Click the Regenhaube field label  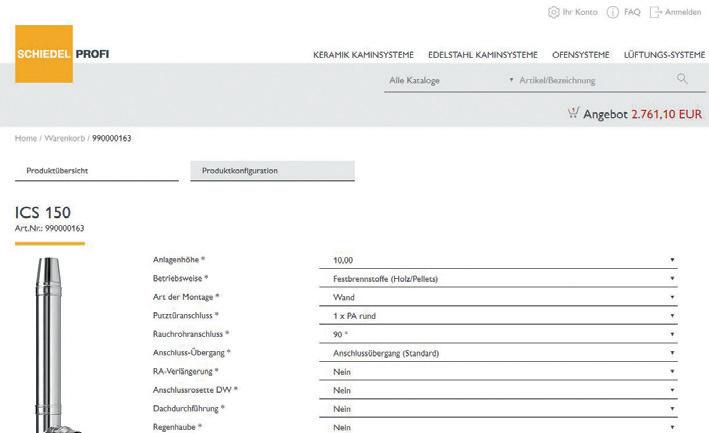(x=177, y=427)
